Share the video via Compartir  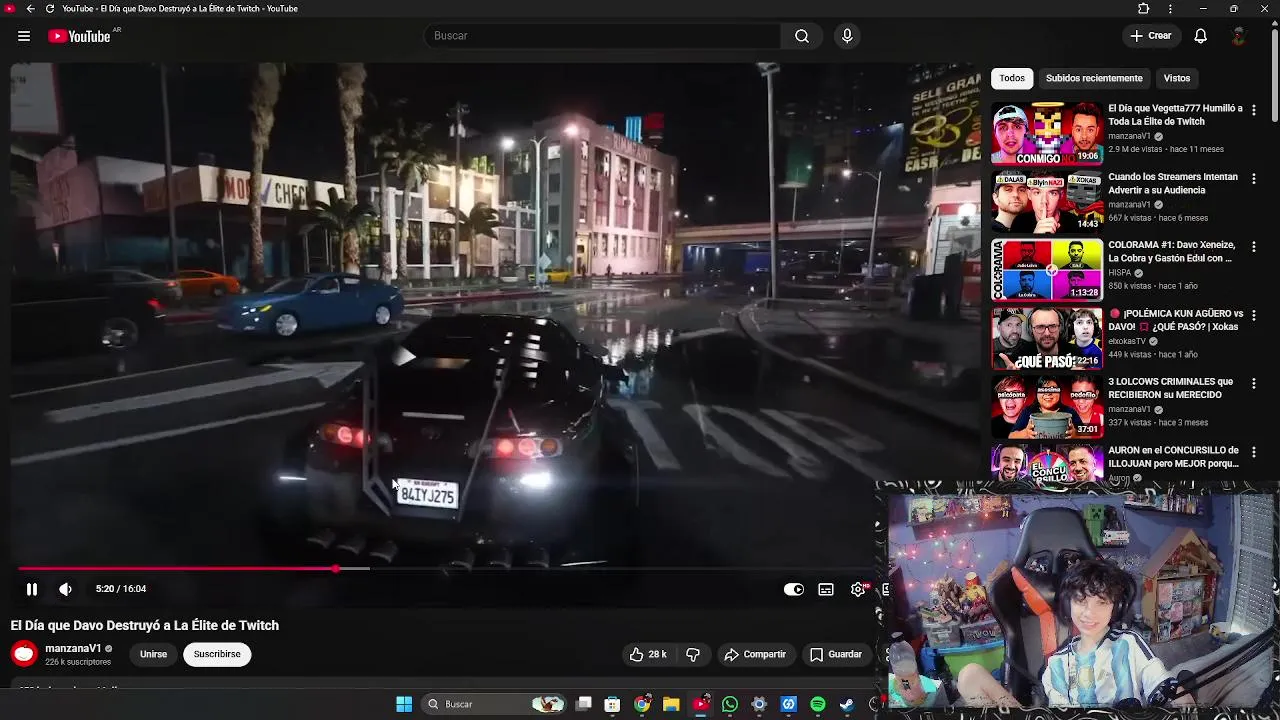(x=755, y=654)
